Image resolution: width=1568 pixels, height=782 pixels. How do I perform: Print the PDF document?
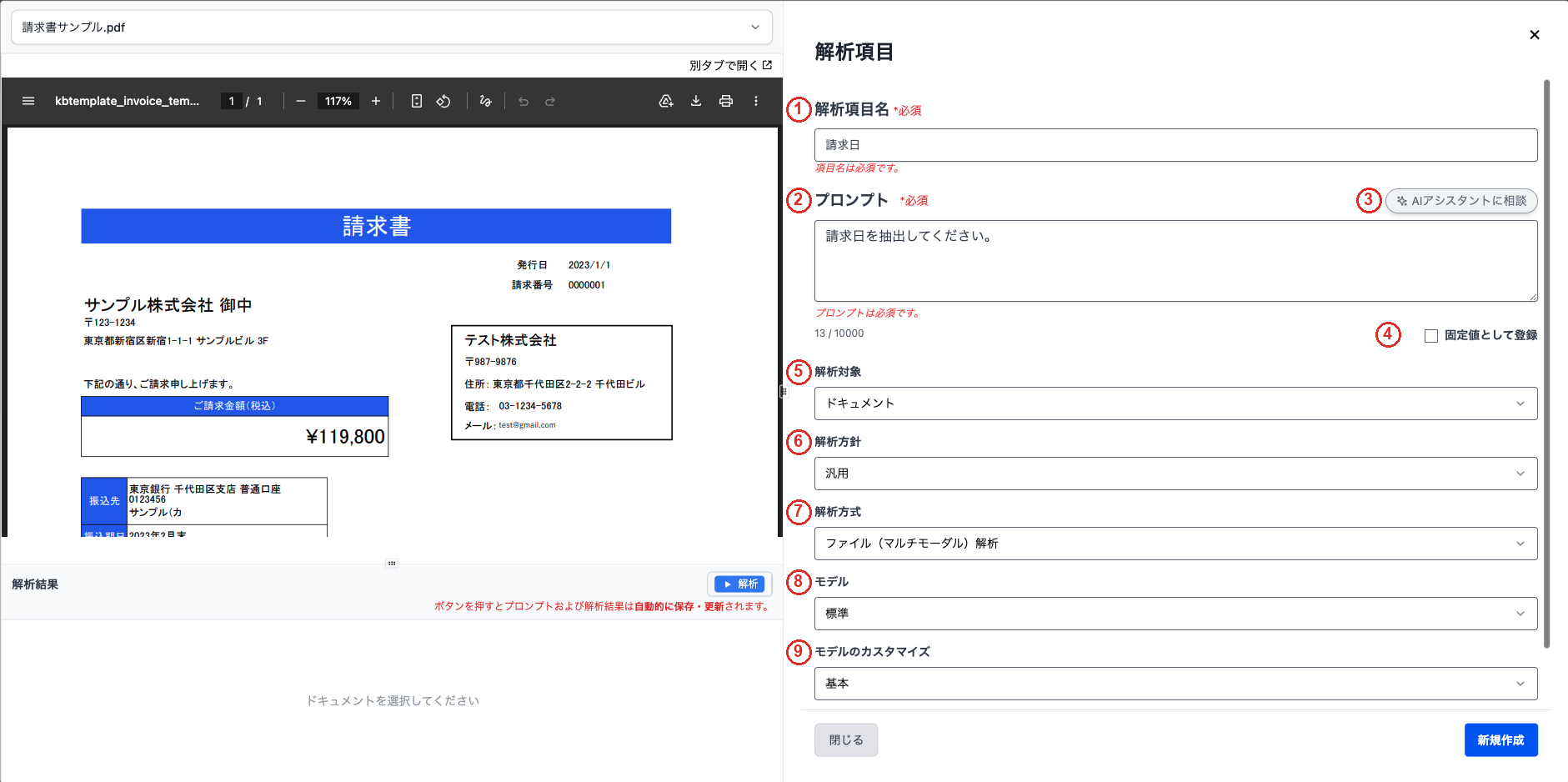[x=726, y=101]
